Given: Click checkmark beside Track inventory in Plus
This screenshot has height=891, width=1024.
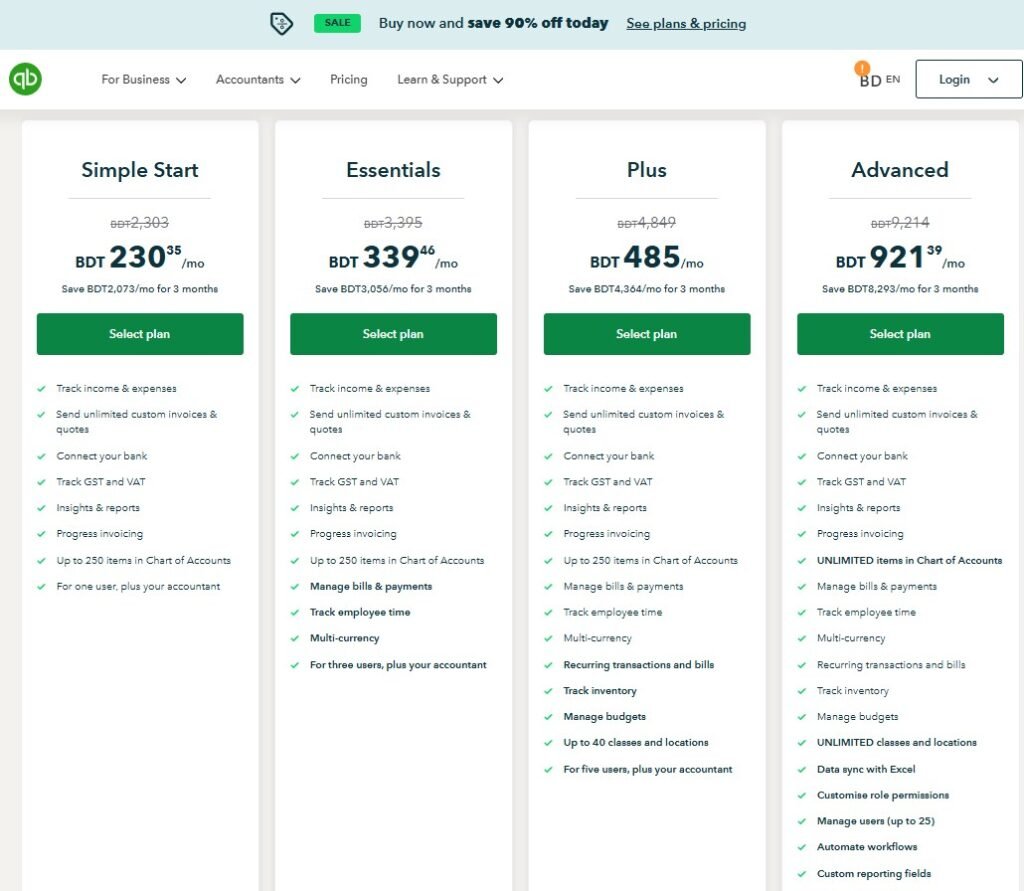Looking at the screenshot, I should [548, 691].
